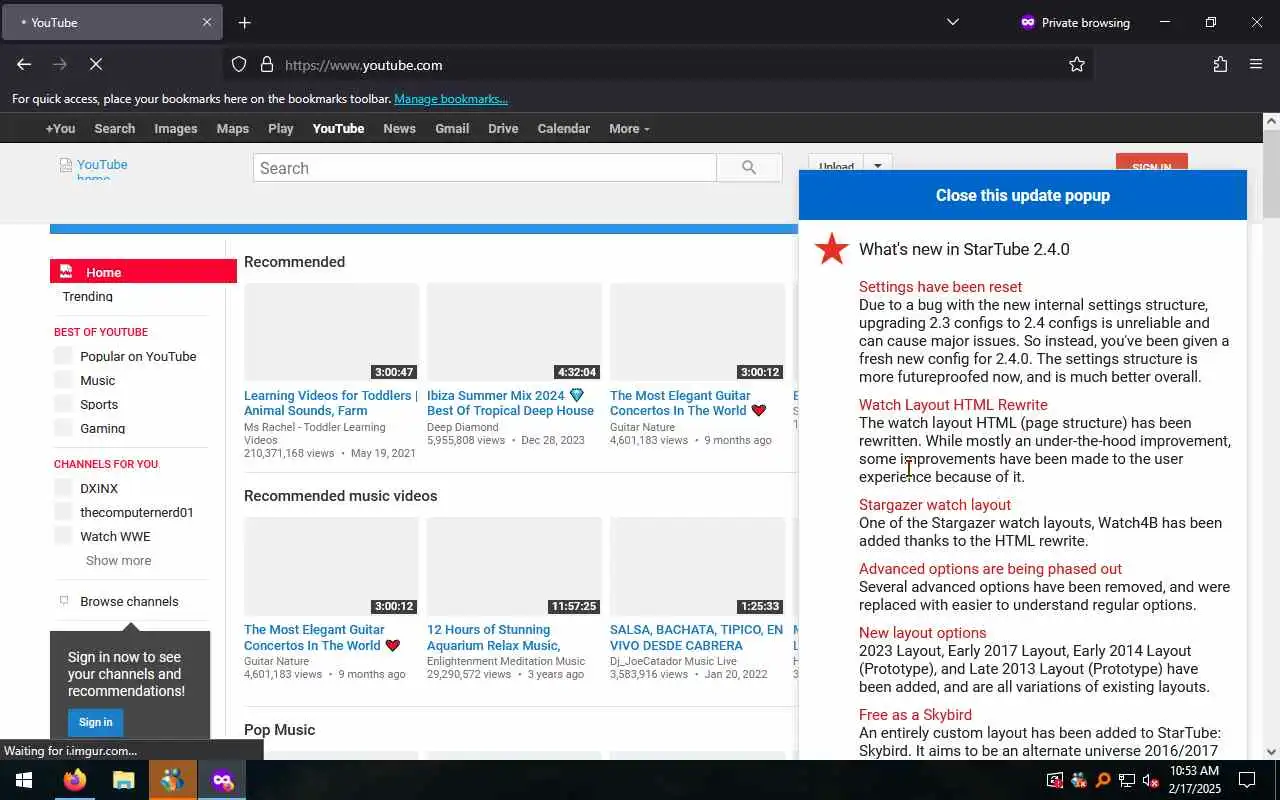
Task: Open File Explorer from the taskbar
Action: 123,780
